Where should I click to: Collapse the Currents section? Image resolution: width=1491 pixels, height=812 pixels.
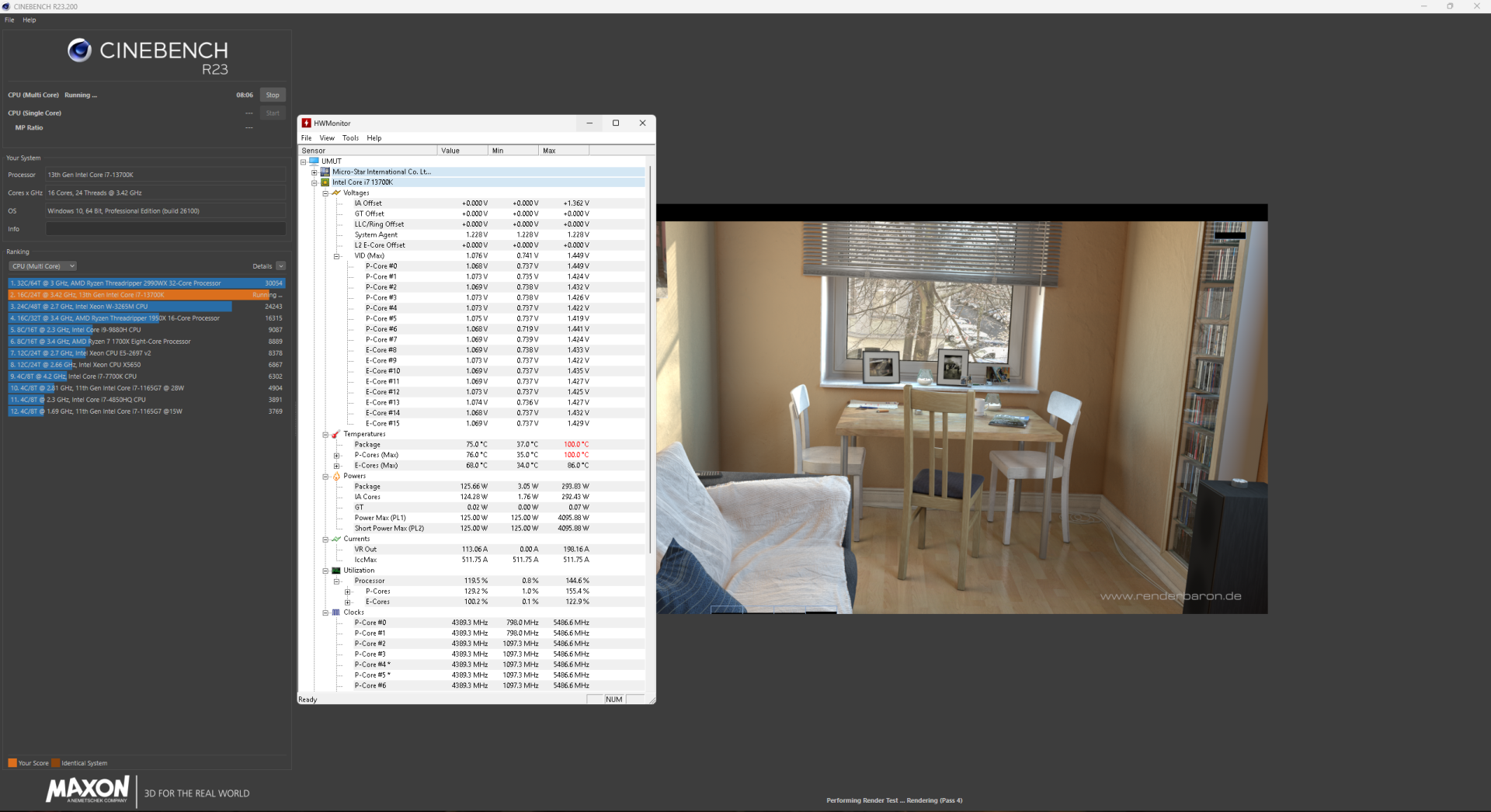click(325, 539)
